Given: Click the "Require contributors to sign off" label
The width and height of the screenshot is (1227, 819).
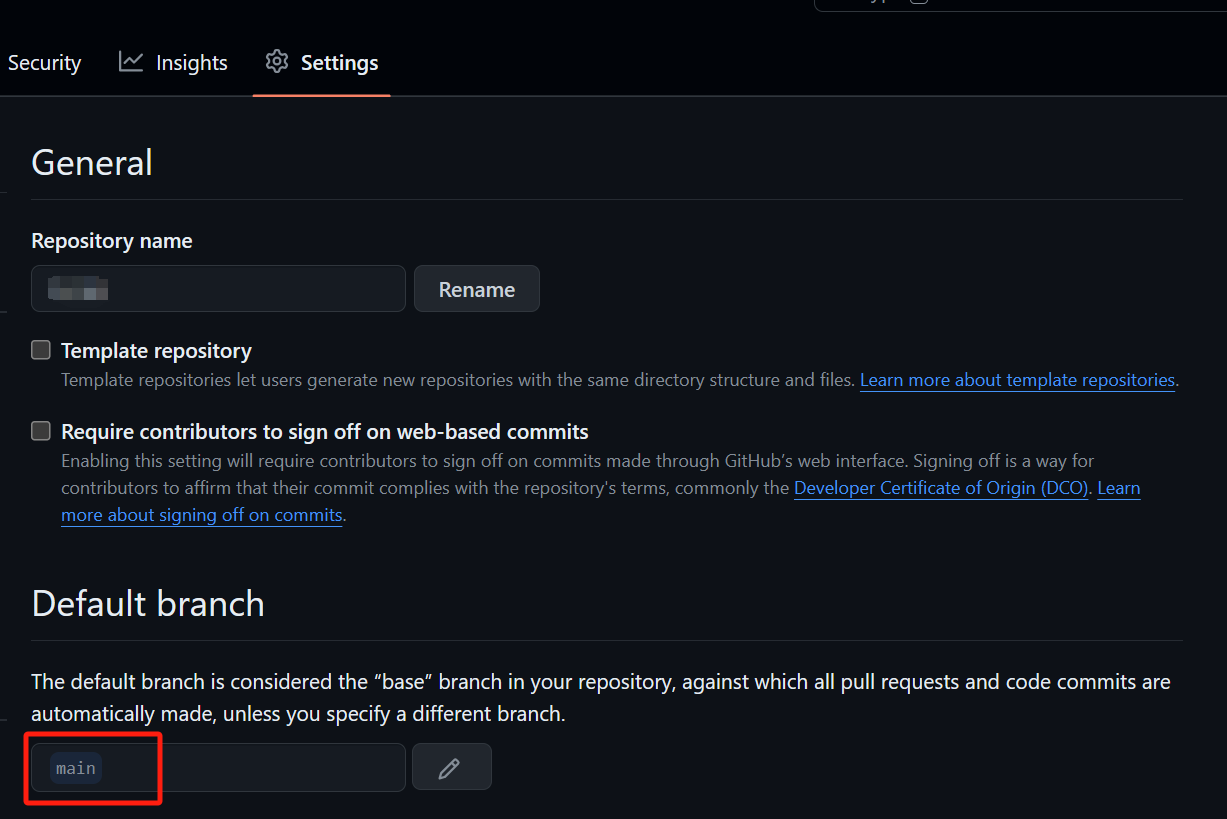Looking at the screenshot, I should coord(325,432).
